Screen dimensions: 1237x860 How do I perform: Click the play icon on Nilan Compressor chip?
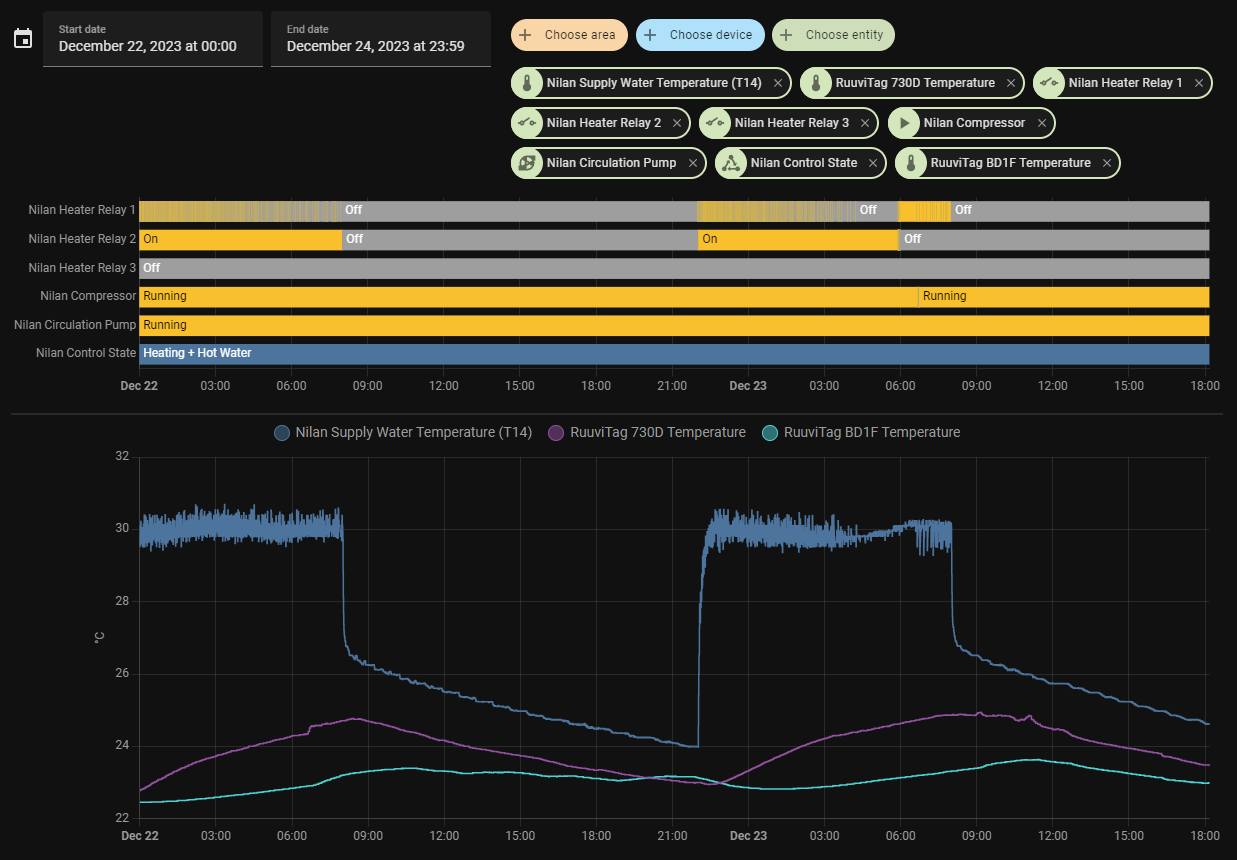tap(904, 123)
